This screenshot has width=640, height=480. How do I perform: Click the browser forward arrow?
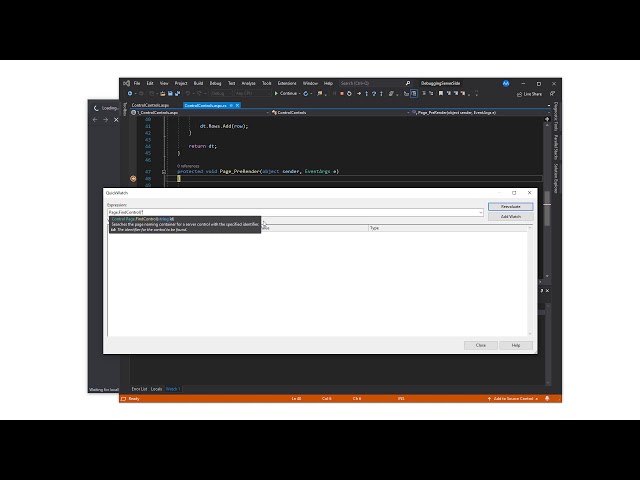click(105, 120)
